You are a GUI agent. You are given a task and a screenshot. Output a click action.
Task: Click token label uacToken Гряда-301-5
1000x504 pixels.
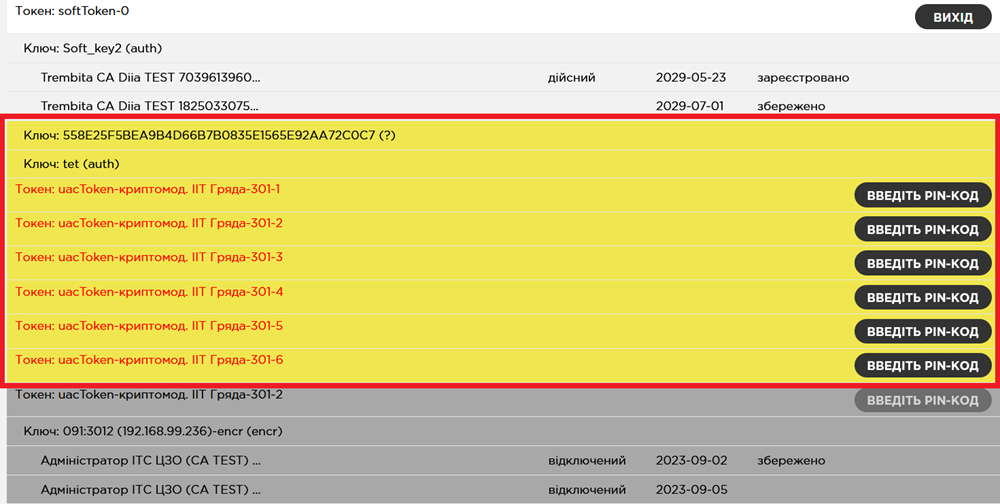[149, 326]
